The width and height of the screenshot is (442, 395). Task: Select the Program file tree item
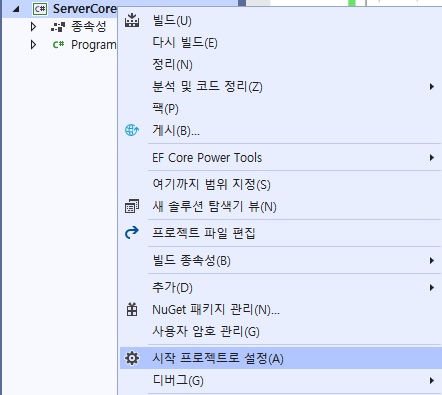(x=94, y=45)
